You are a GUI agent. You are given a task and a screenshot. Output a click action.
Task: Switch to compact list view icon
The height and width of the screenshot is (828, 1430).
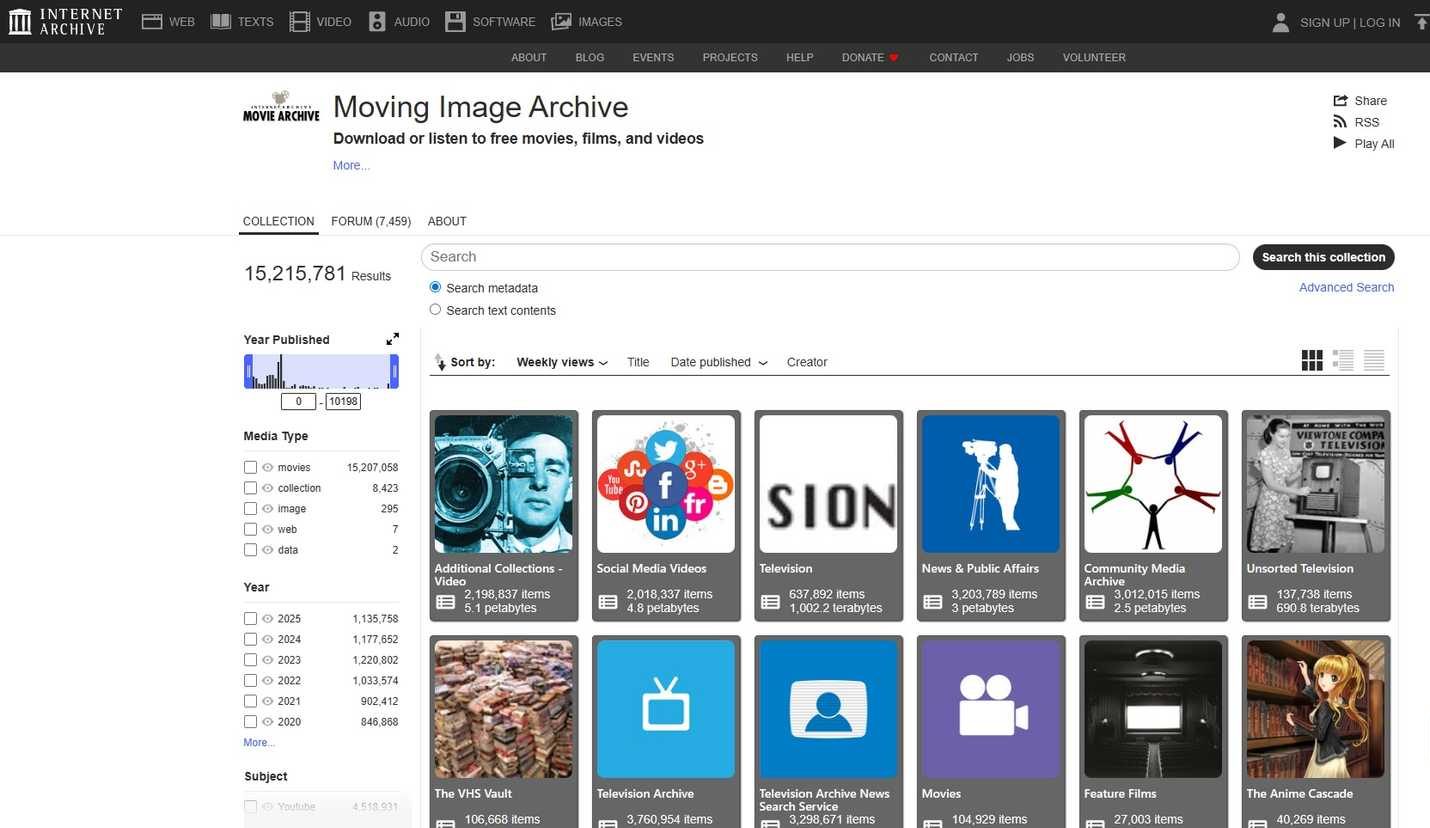pyautogui.click(x=1374, y=361)
